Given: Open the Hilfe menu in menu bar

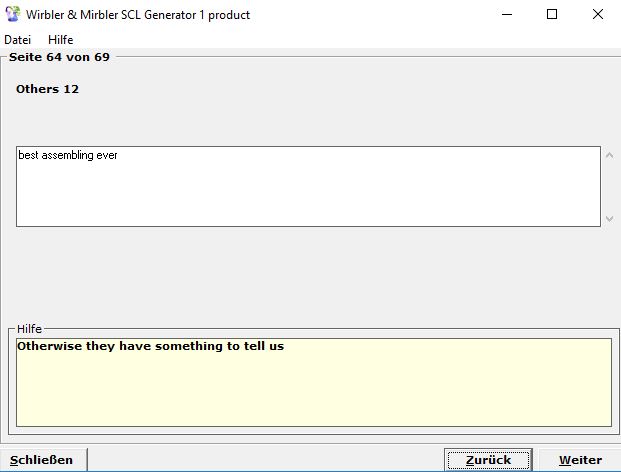Looking at the screenshot, I should 61,40.
